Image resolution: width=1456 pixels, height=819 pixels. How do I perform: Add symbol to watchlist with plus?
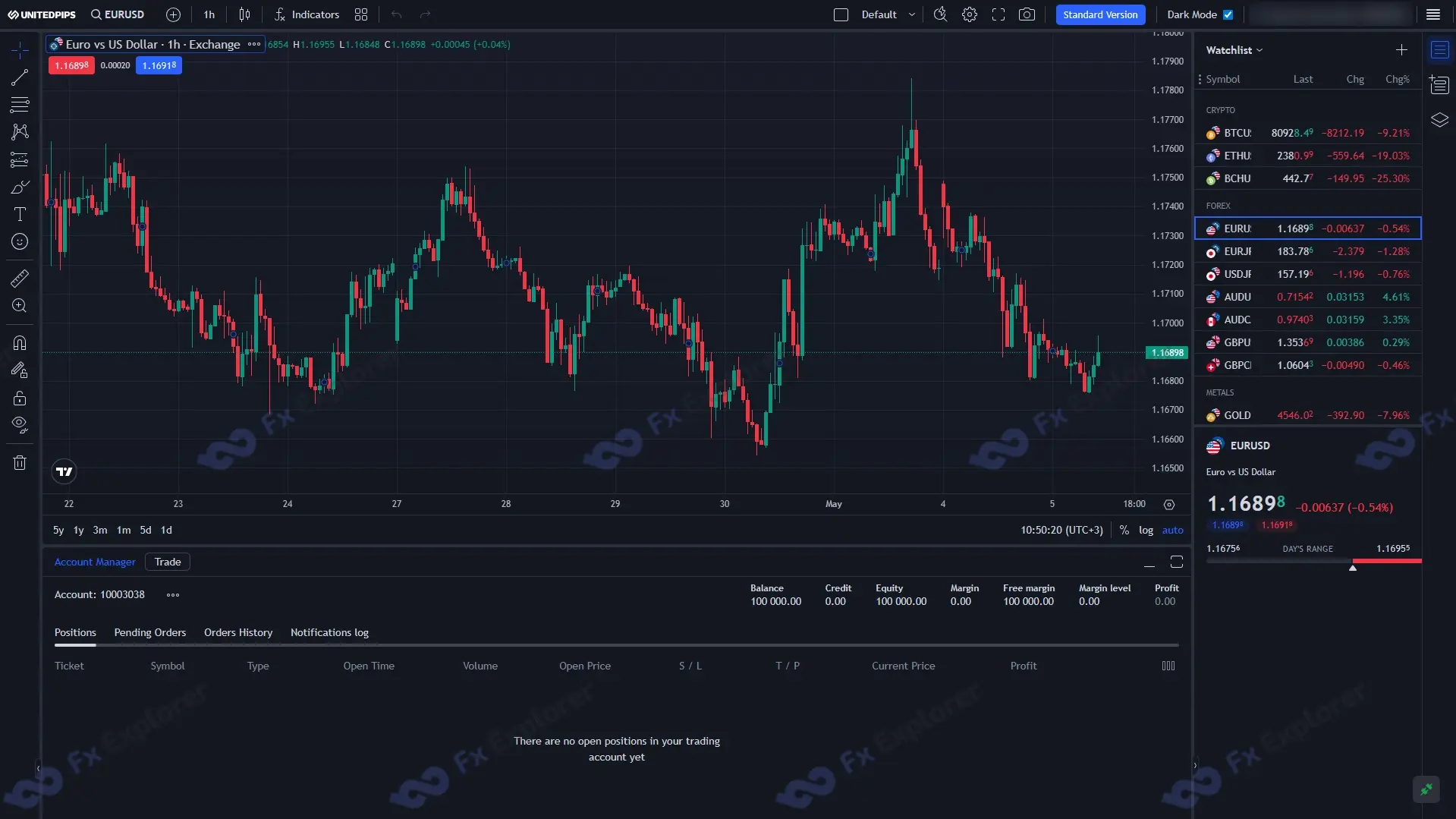click(1401, 50)
